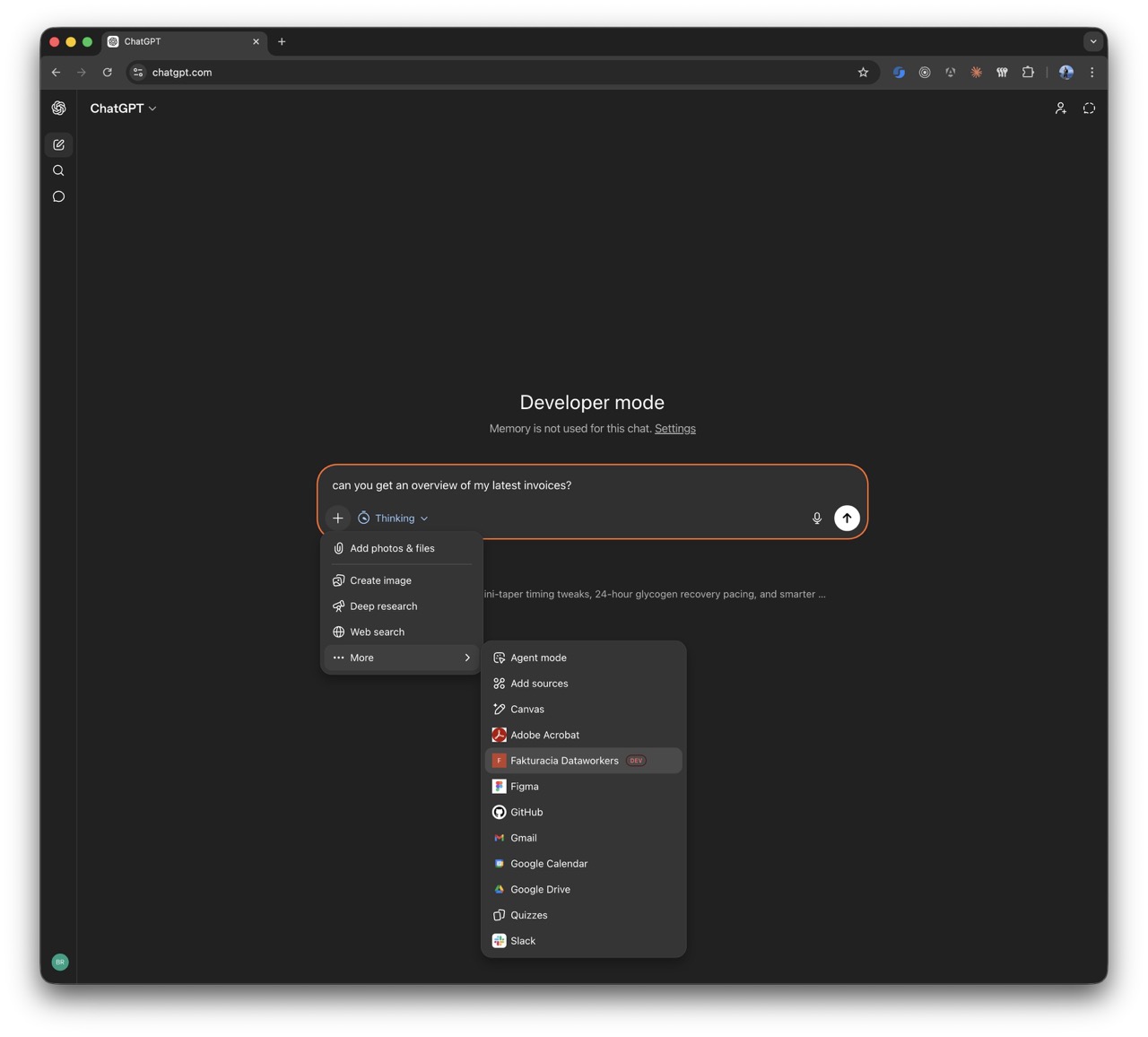Screen dimensions: 1148x1037
Task: Click the new chat compose icon in sidebar
Action: coord(59,144)
